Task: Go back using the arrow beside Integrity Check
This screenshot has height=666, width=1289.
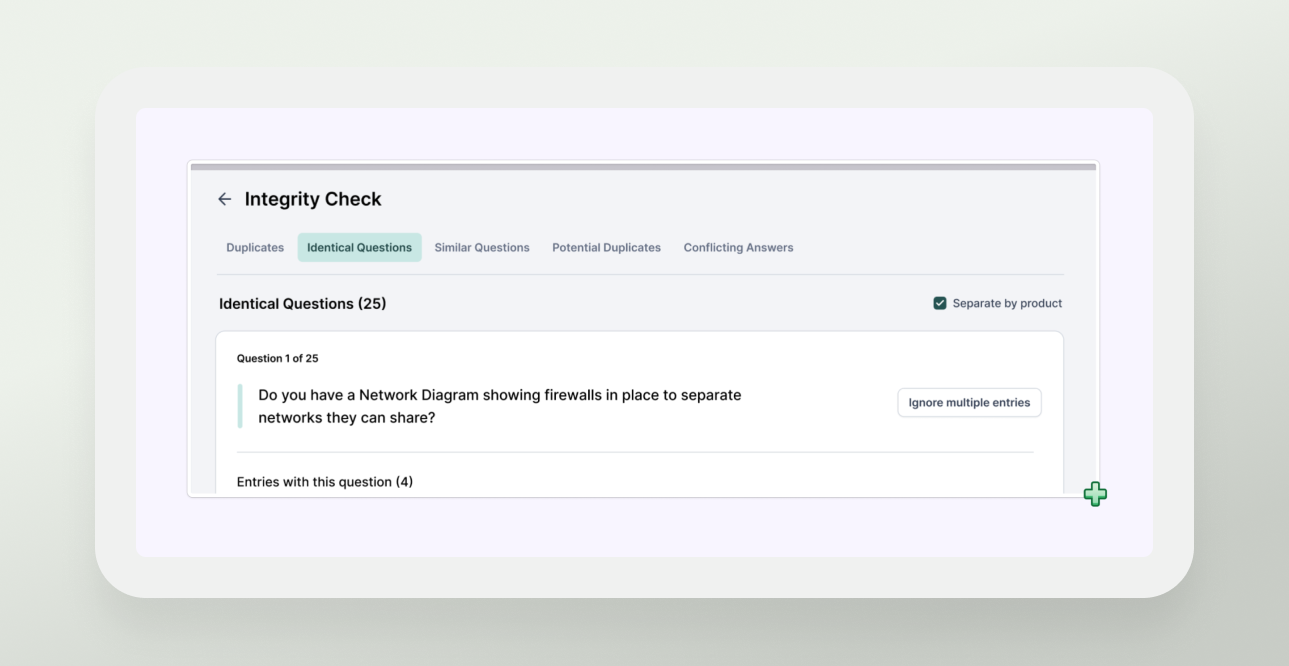Action: click(224, 199)
